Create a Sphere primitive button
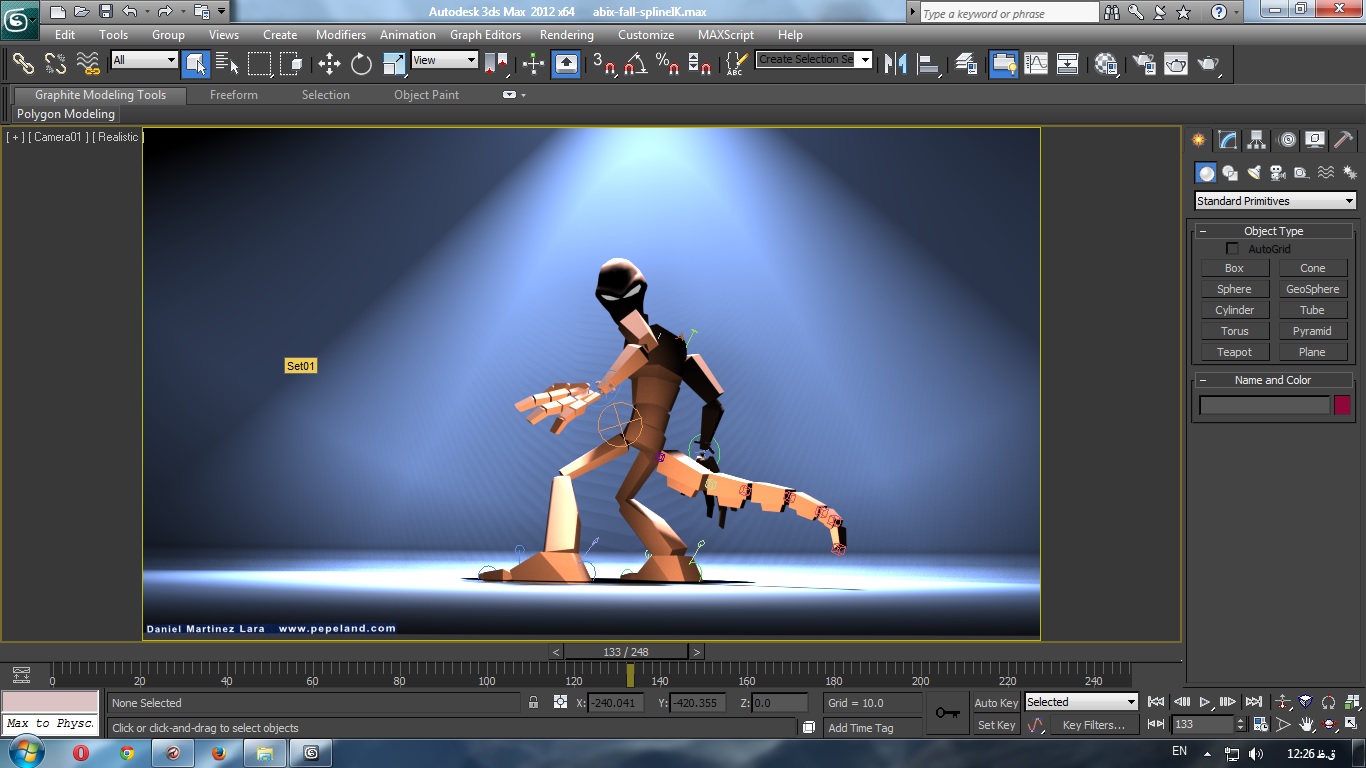This screenshot has width=1366, height=768. click(x=1234, y=289)
